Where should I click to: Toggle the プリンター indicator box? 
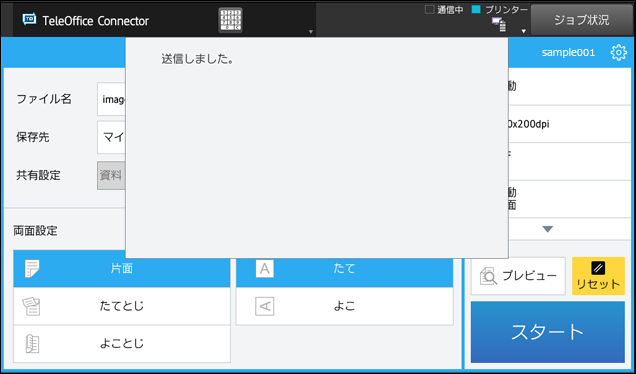(476, 9)
